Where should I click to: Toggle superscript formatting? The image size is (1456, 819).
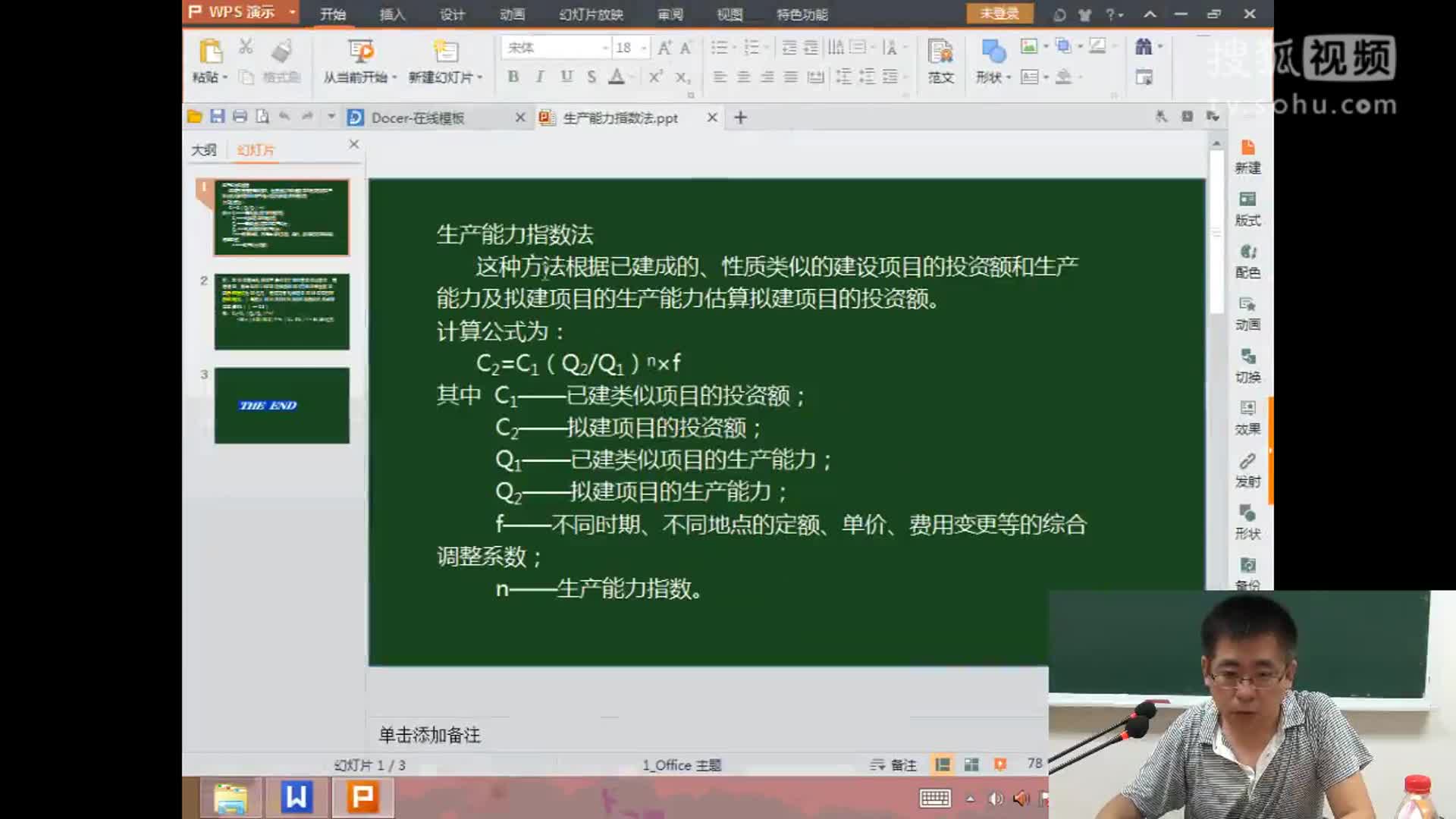(x=655, y=77)
